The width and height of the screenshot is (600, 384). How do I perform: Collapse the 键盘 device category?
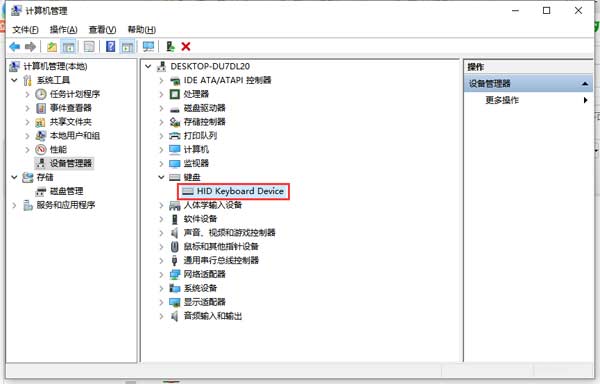(161, 177)
